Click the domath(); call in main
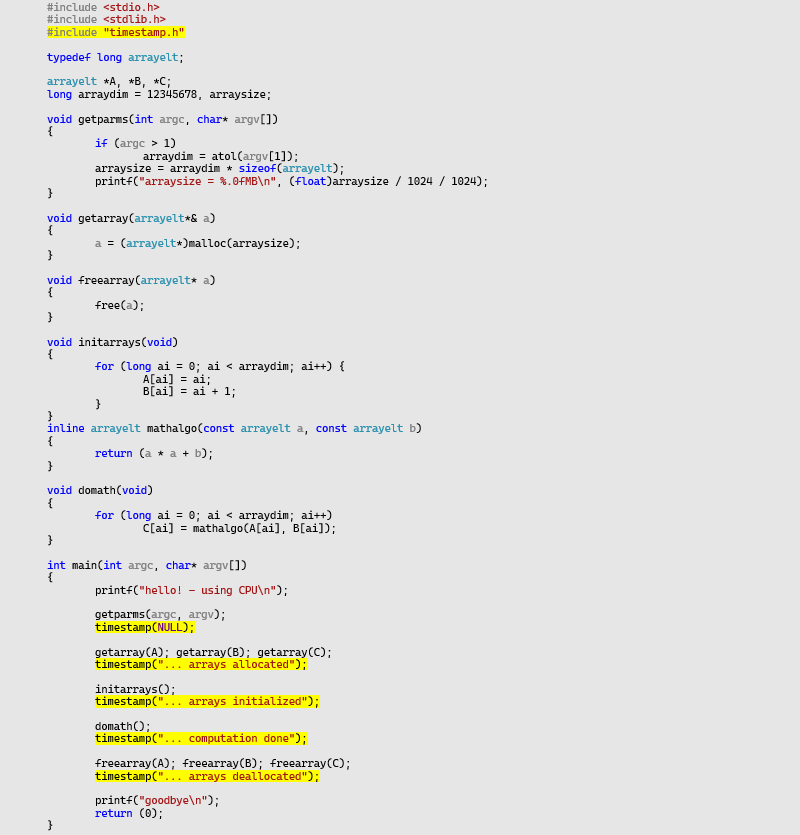The width and height of the screenshot is (800, 835). (123, 726)
